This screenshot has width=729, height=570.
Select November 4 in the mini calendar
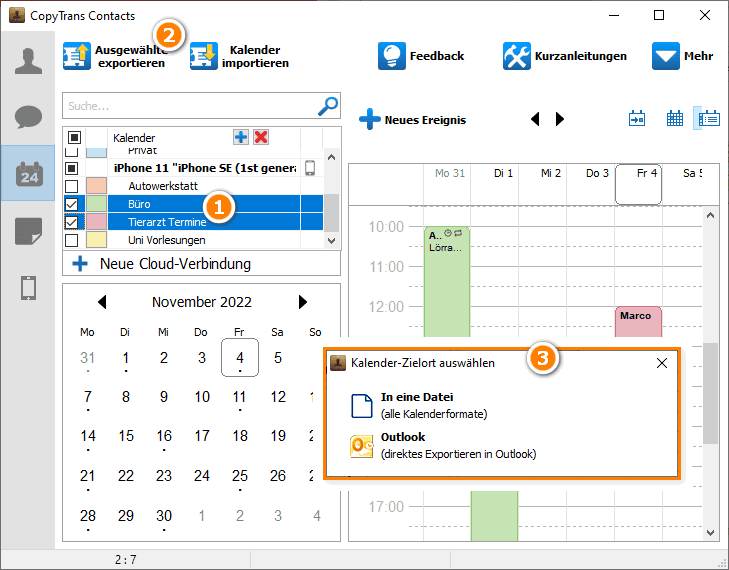[x=240, y=358]
